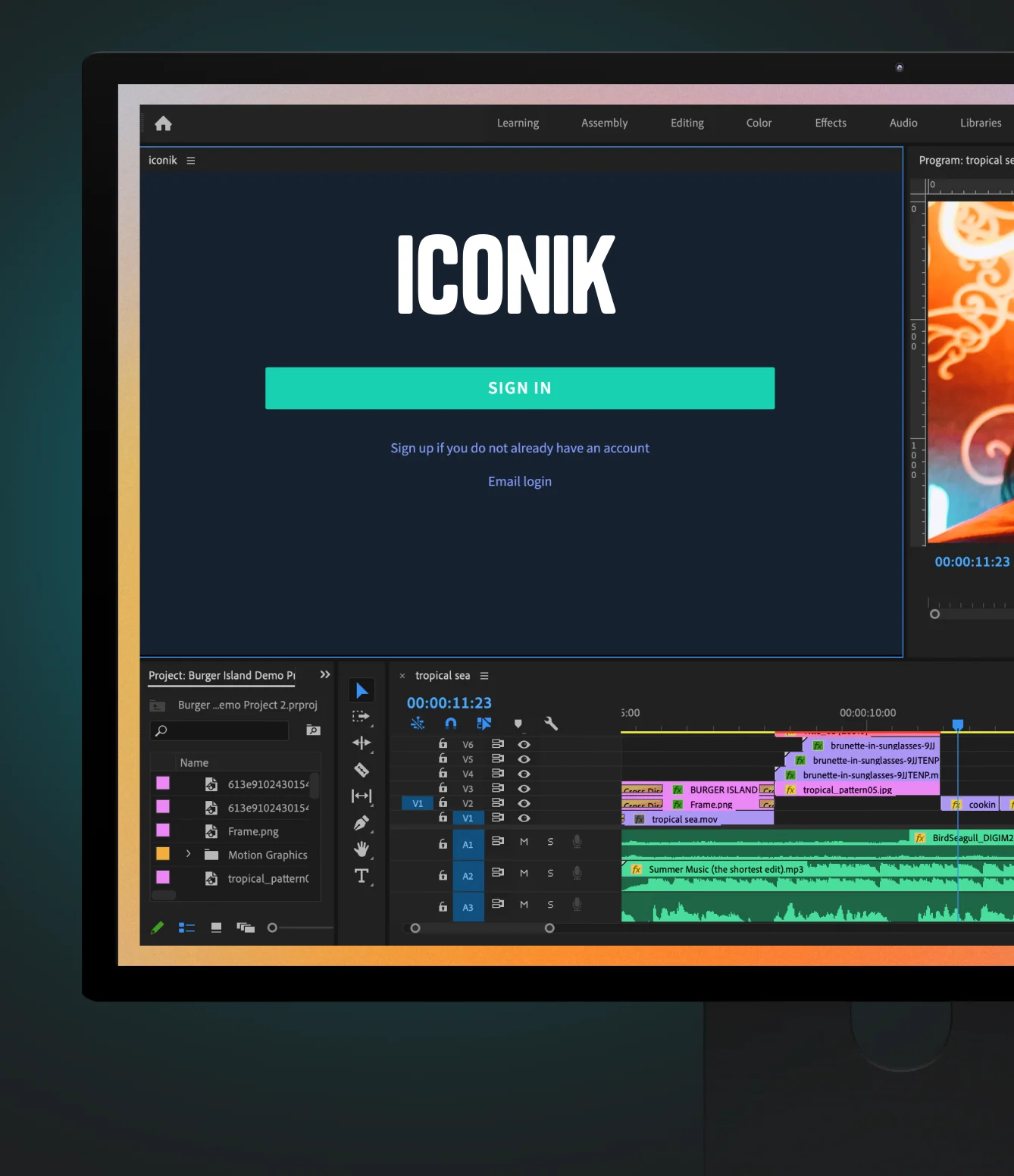Click orange label swatch for Motion Graphics
The image size is (1014, 1176).
click(163, 854)
